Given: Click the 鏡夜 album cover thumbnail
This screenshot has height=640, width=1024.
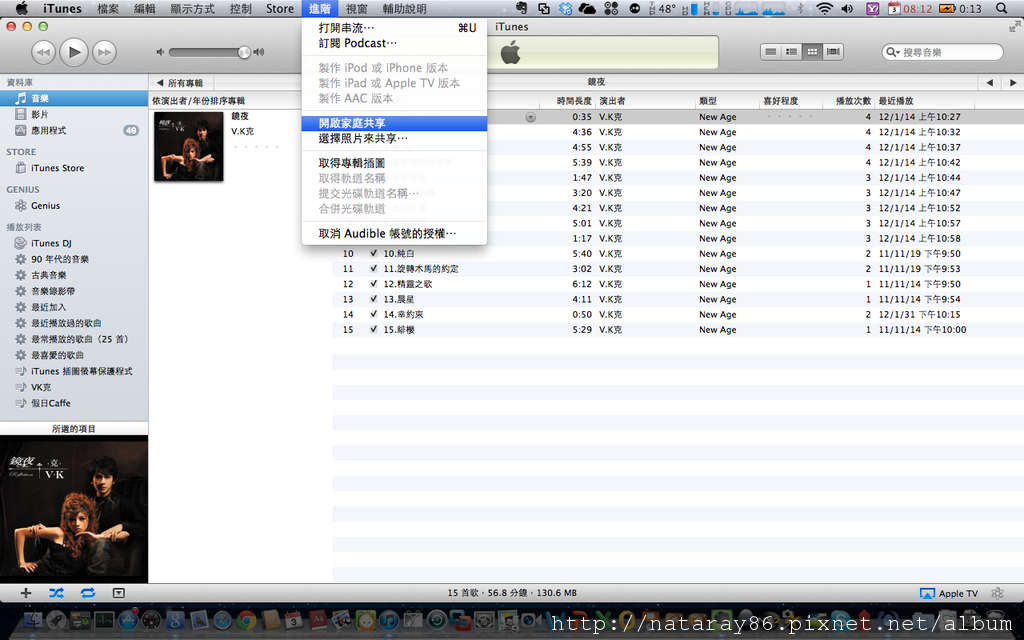Looking at the screenshot, I should click(x=189, y=146).
